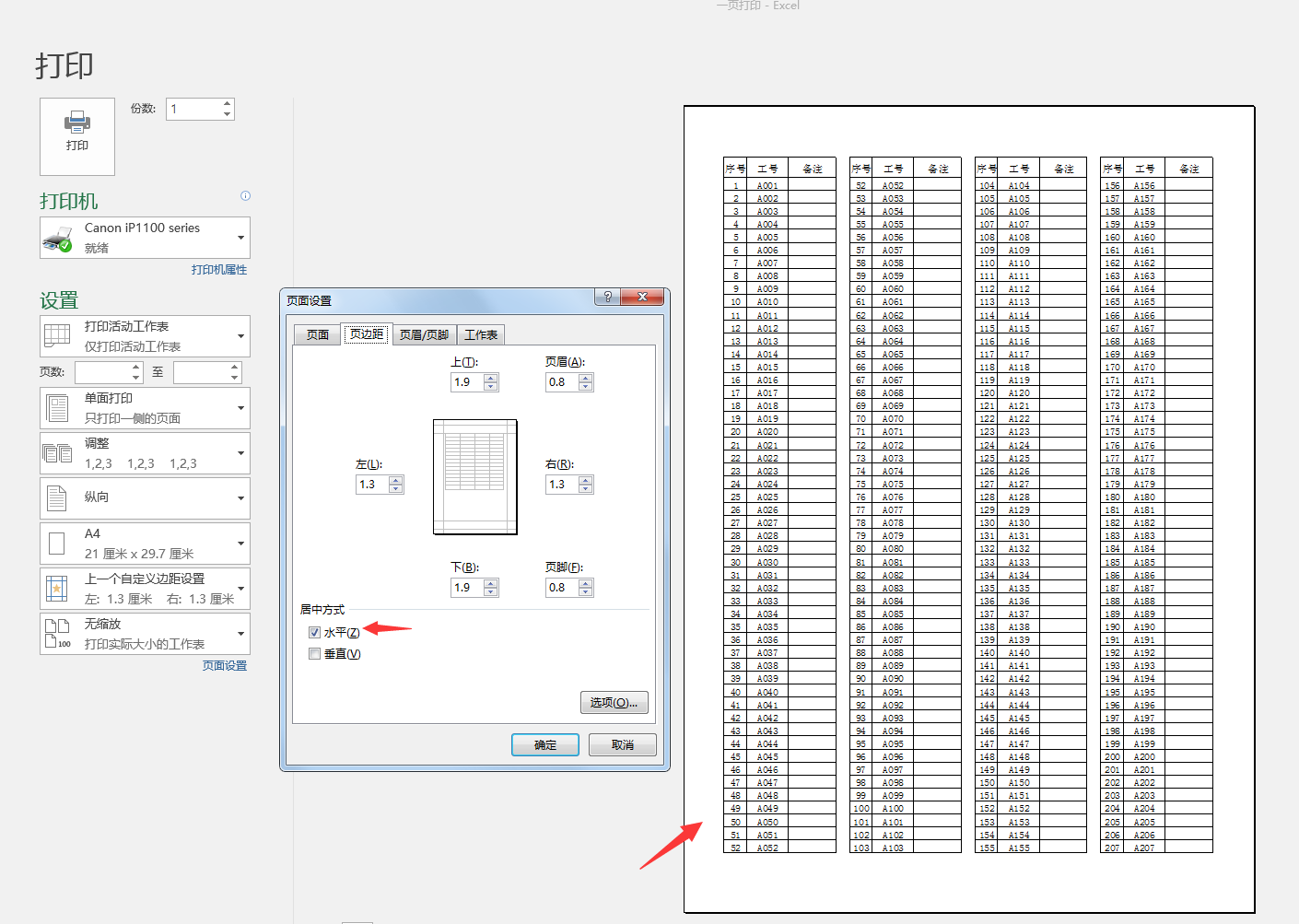This screenshot has width=1299, height=924.
Task: Select the 页边距 tab
Action: point(367,333)
